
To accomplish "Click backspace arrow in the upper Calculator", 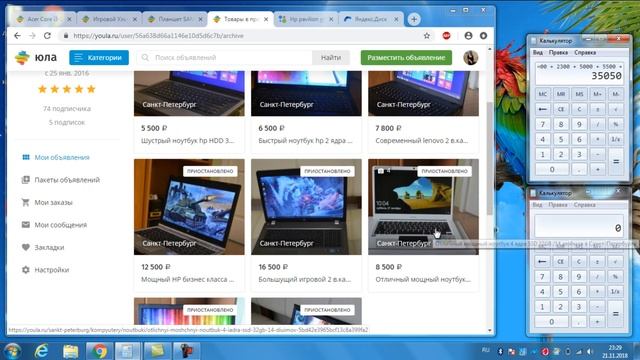I will (x=542, y=109).
